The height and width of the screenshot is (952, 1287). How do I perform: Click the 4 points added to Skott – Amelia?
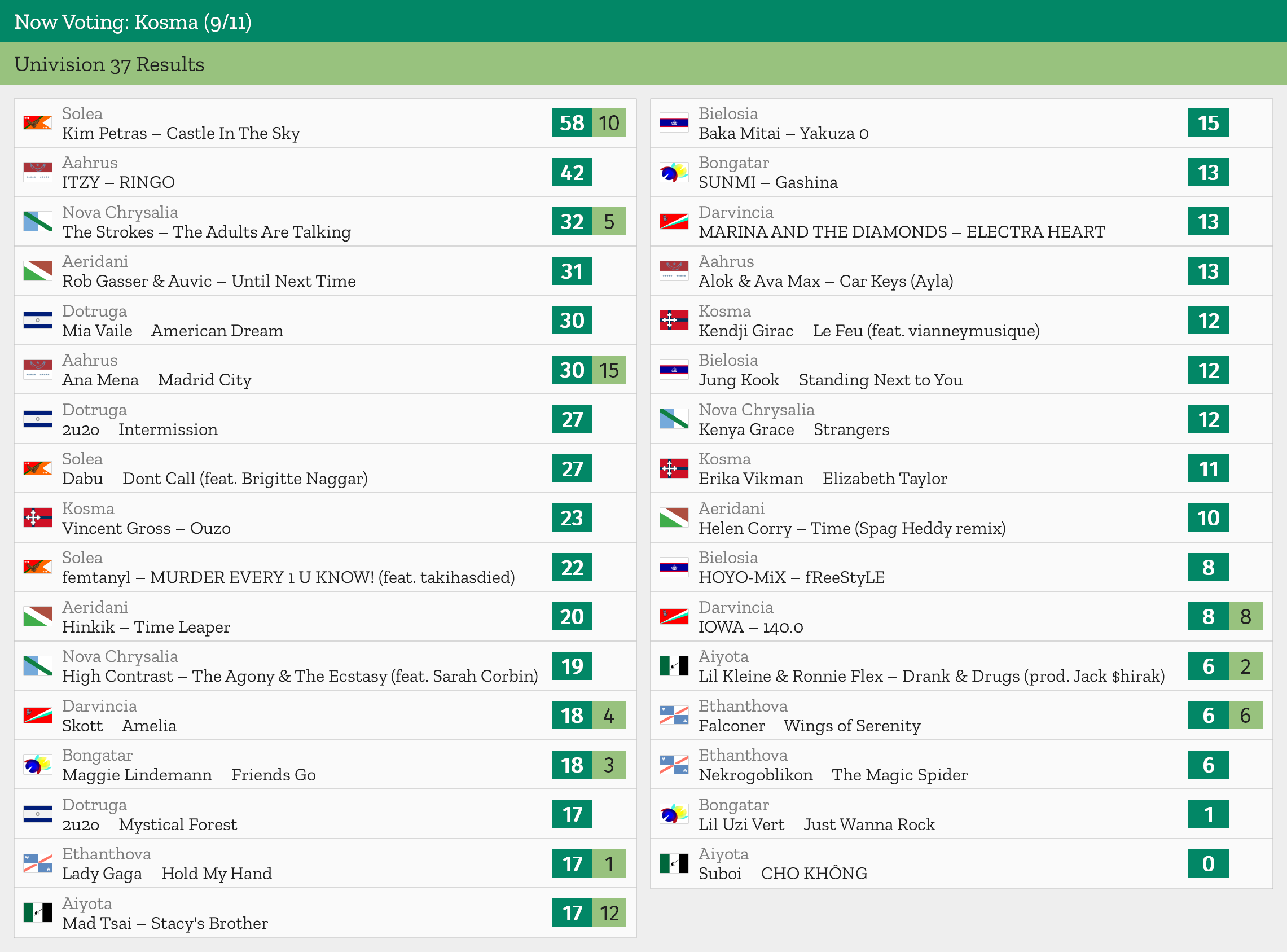609,715
